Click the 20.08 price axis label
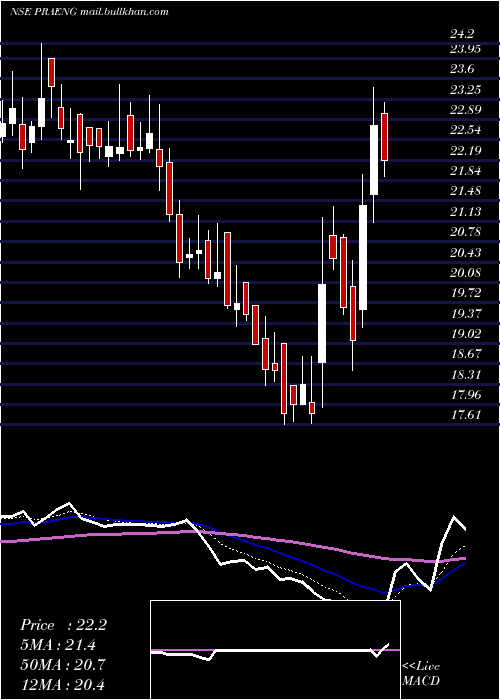The height and width of the screenshot is (700, 500). (465, 273)
